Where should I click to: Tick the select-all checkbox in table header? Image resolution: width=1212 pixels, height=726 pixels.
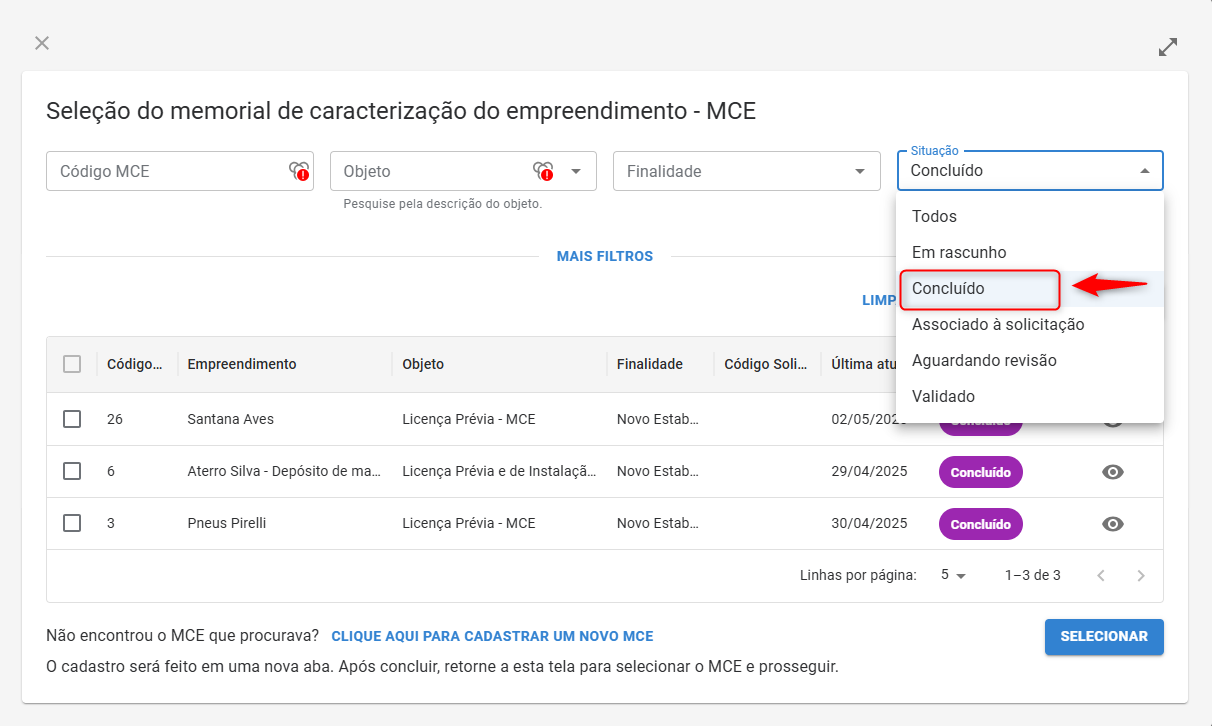click(x=72, y=364)
